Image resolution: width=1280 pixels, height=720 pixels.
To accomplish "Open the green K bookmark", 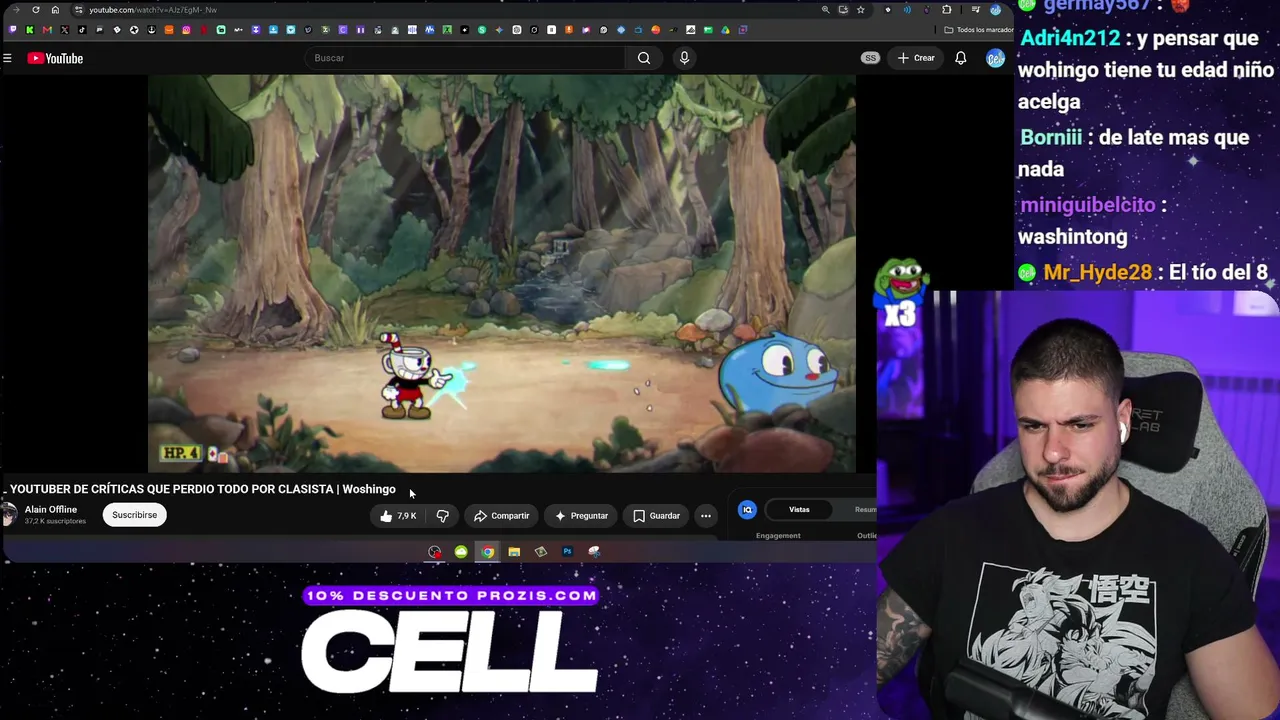I will [x=29, y=30].
